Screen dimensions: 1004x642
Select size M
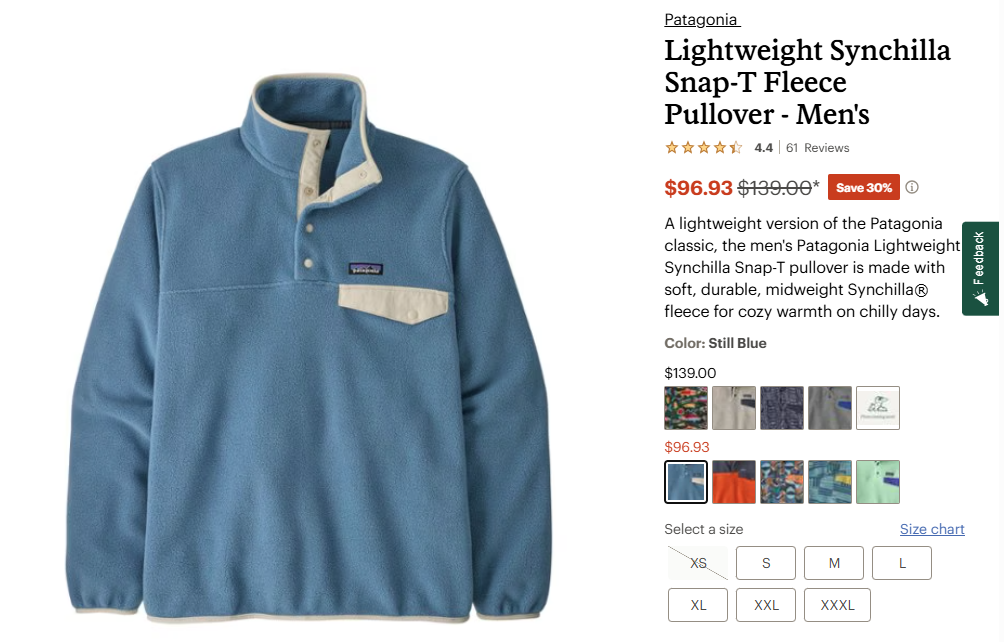(834, 563)
